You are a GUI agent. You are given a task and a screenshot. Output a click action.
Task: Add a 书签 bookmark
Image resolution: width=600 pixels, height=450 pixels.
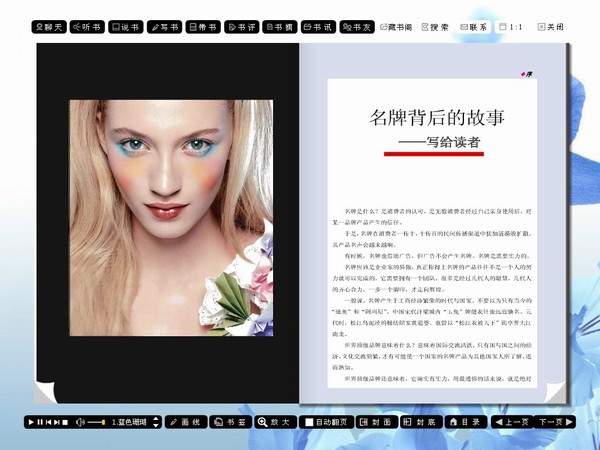(x=231, y=422)
